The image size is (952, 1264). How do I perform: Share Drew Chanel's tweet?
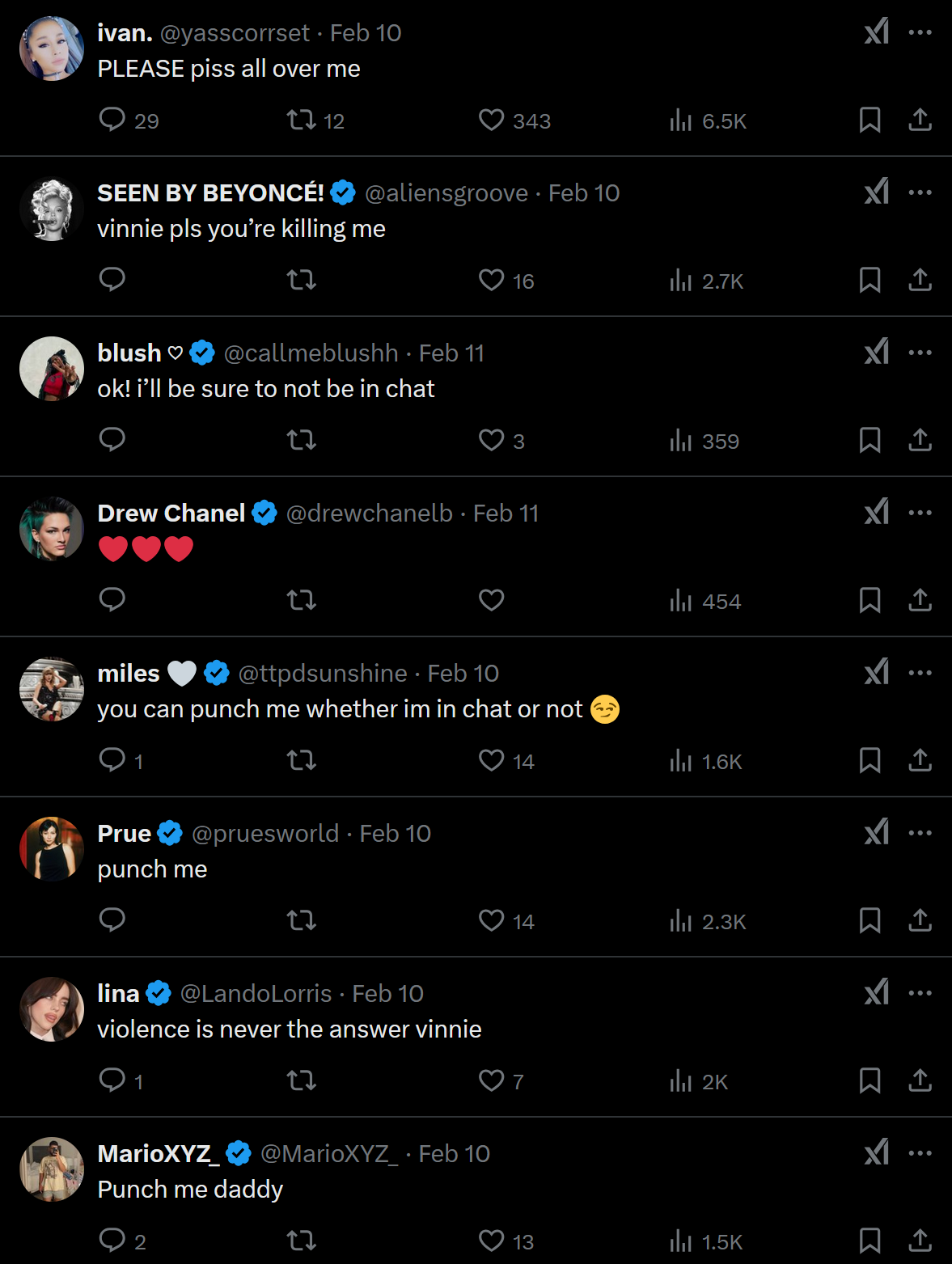[x=920, y=600]
